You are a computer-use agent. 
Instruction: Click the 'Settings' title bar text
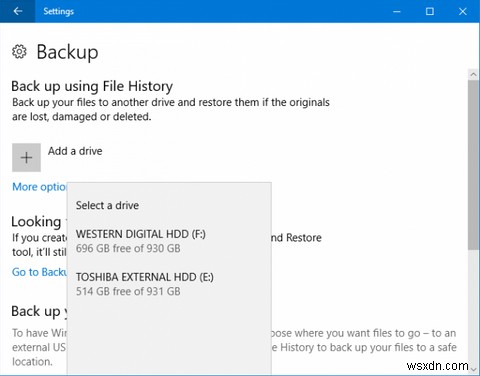tap(58, 11)
